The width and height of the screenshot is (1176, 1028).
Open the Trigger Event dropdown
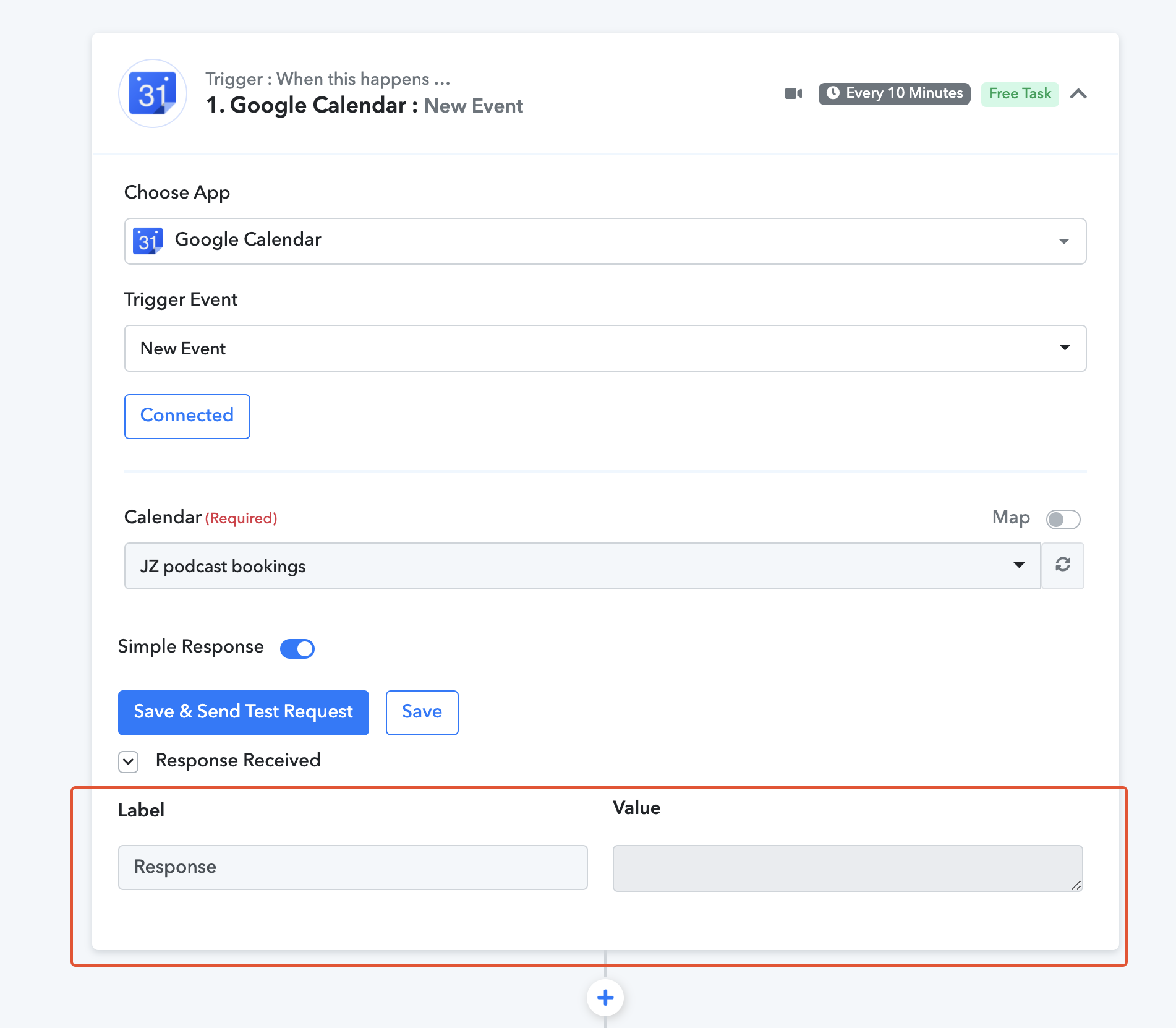[x=605, y=348]
